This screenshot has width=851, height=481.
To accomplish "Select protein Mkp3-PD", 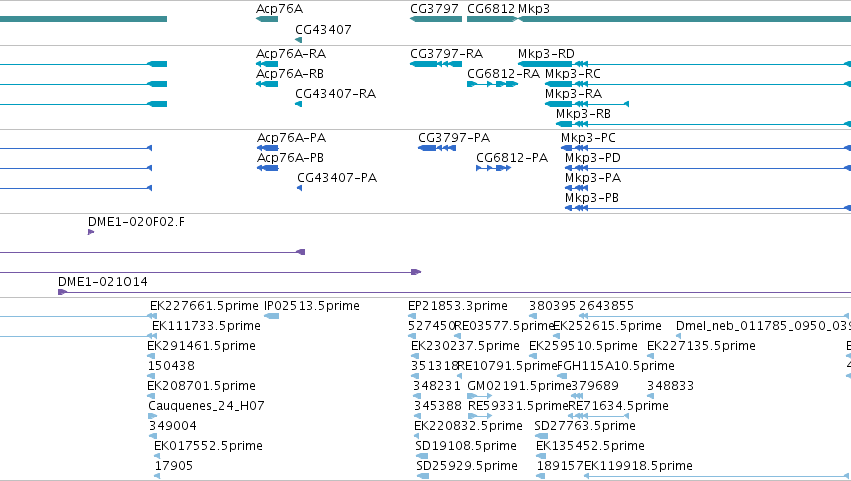I will [x=593, y=158].
